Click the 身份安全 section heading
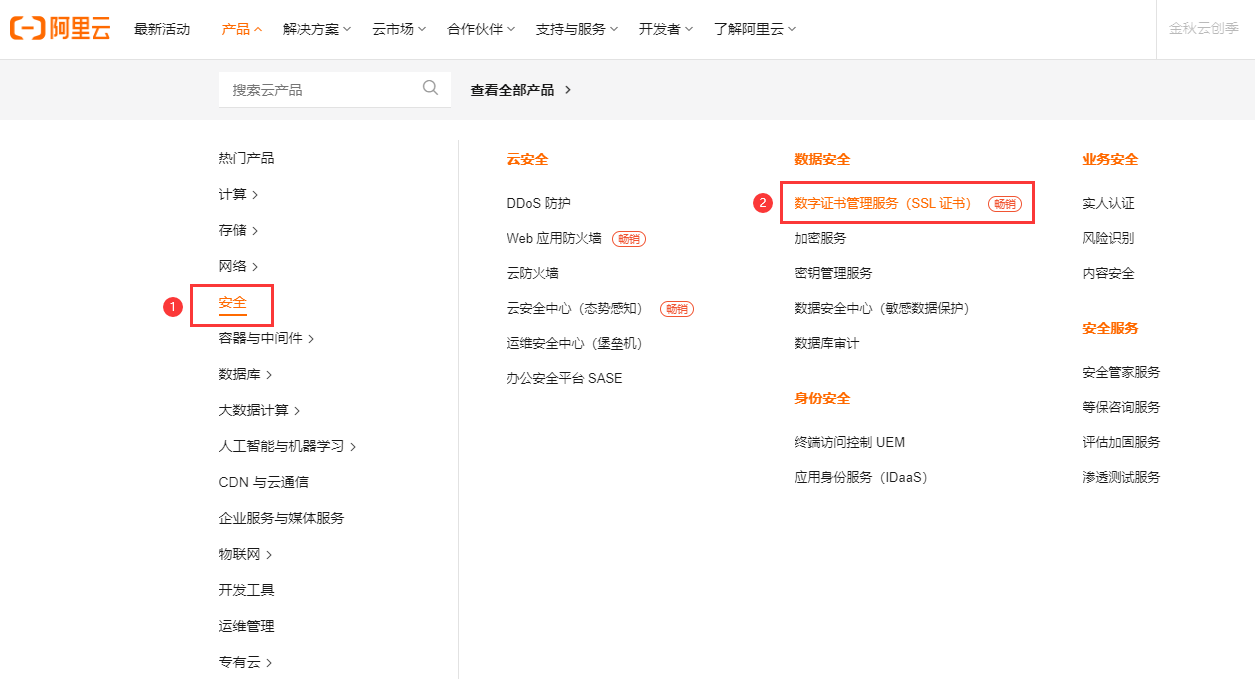 click(822, 398)
